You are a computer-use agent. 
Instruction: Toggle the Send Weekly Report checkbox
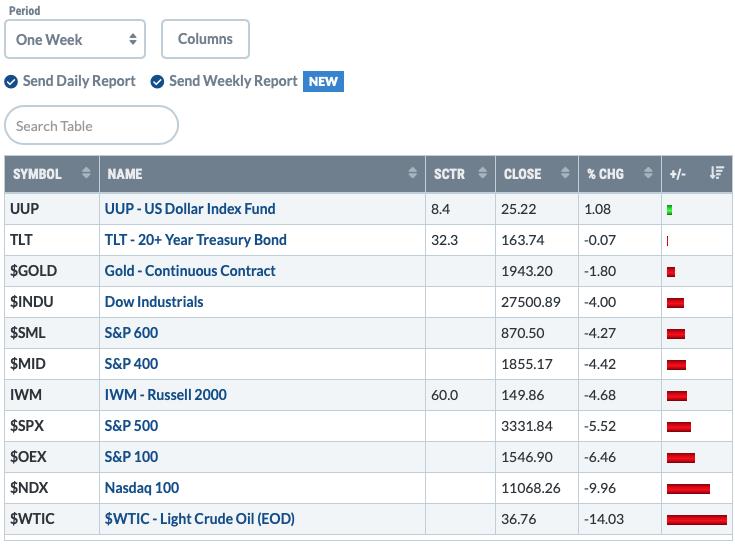click(157, 82)
